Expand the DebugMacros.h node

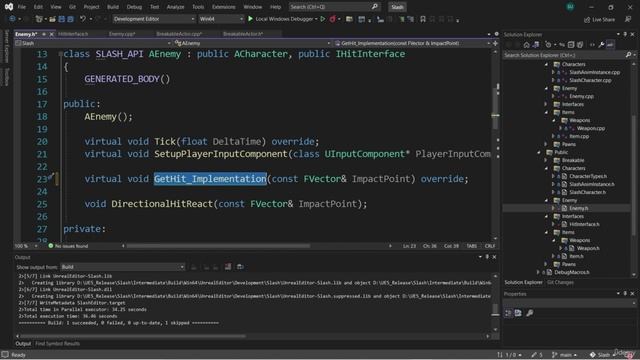pos(538,272)
